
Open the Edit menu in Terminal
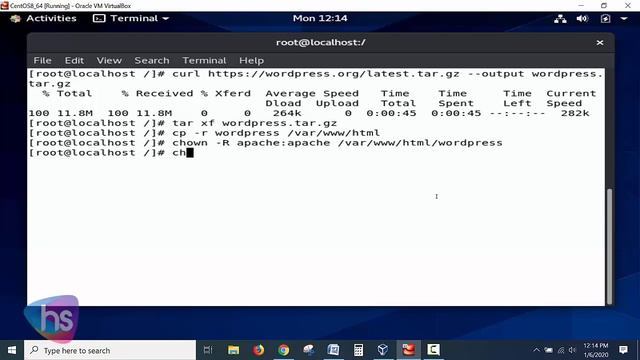tap(74, 60)
